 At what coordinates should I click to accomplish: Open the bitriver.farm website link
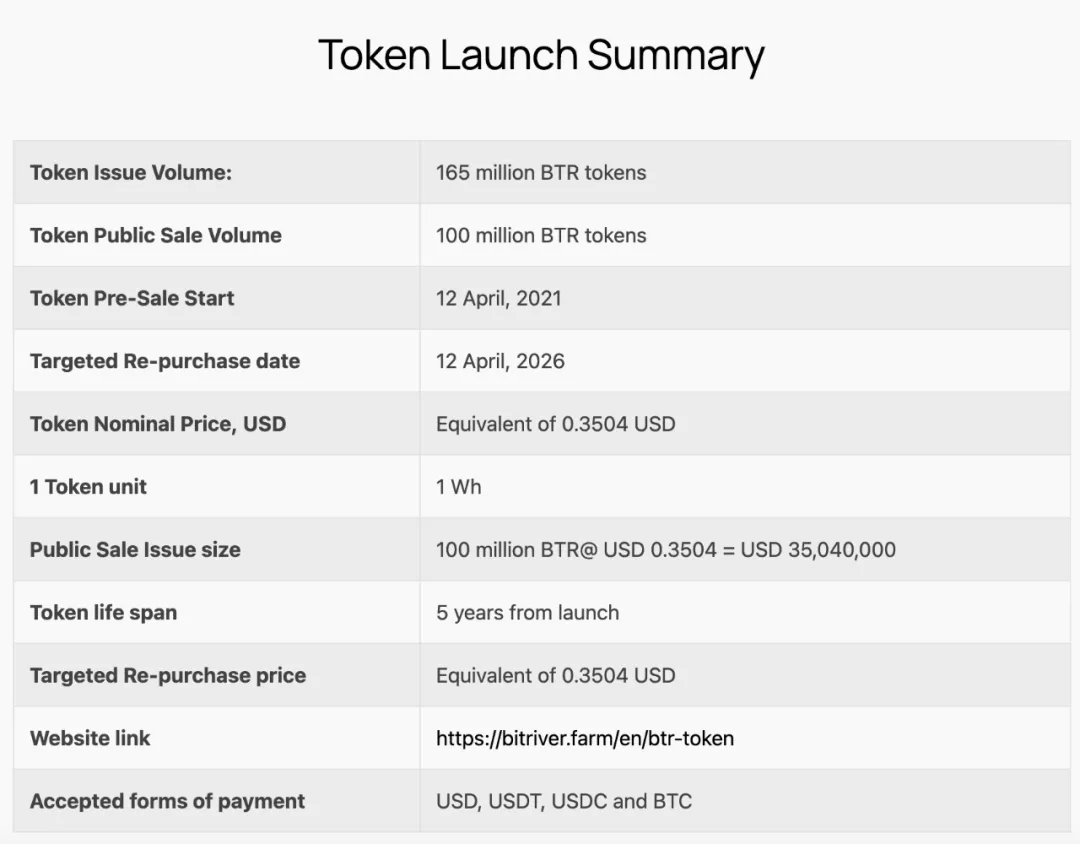tap(585, 739)
